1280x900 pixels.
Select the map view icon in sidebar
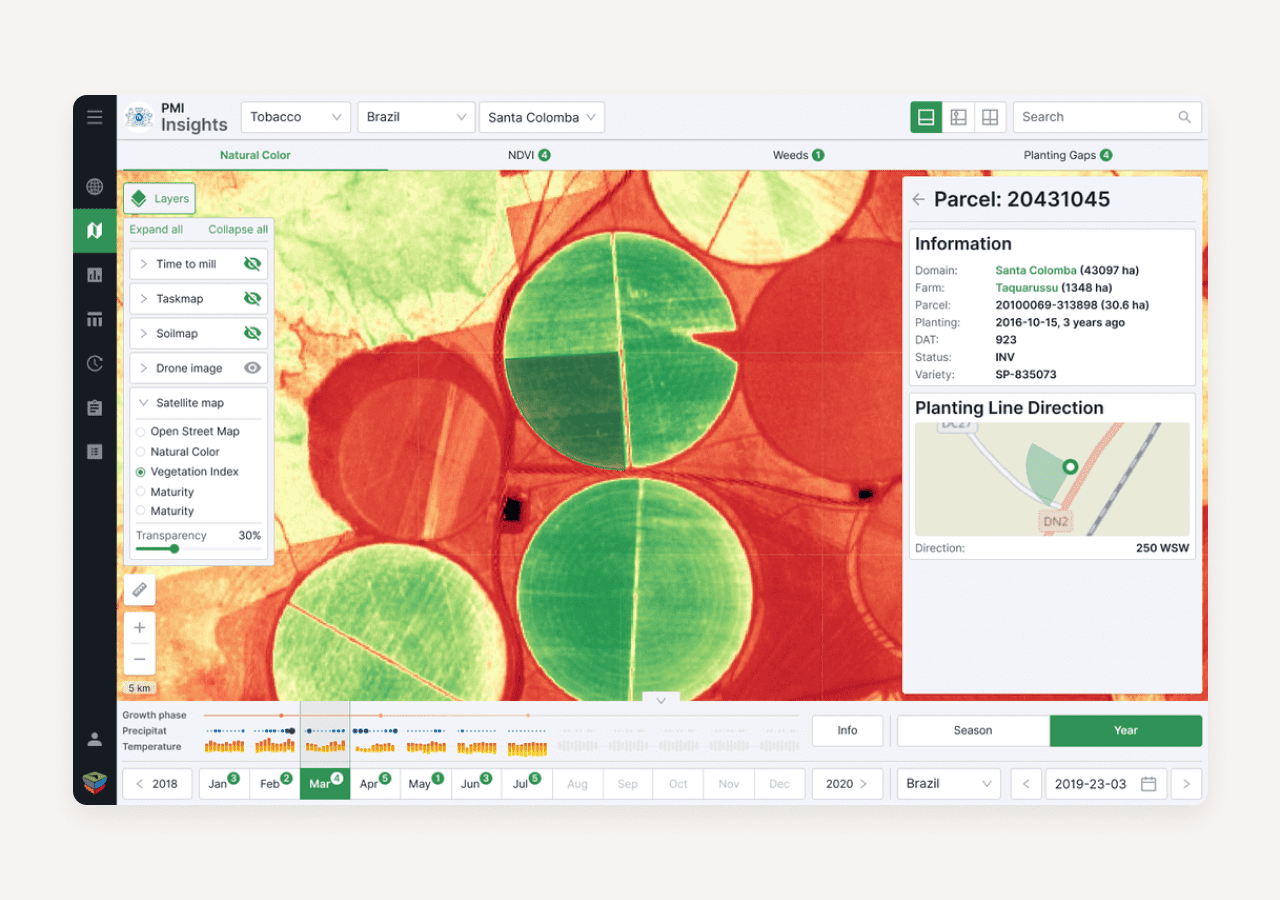click(94, 230)
